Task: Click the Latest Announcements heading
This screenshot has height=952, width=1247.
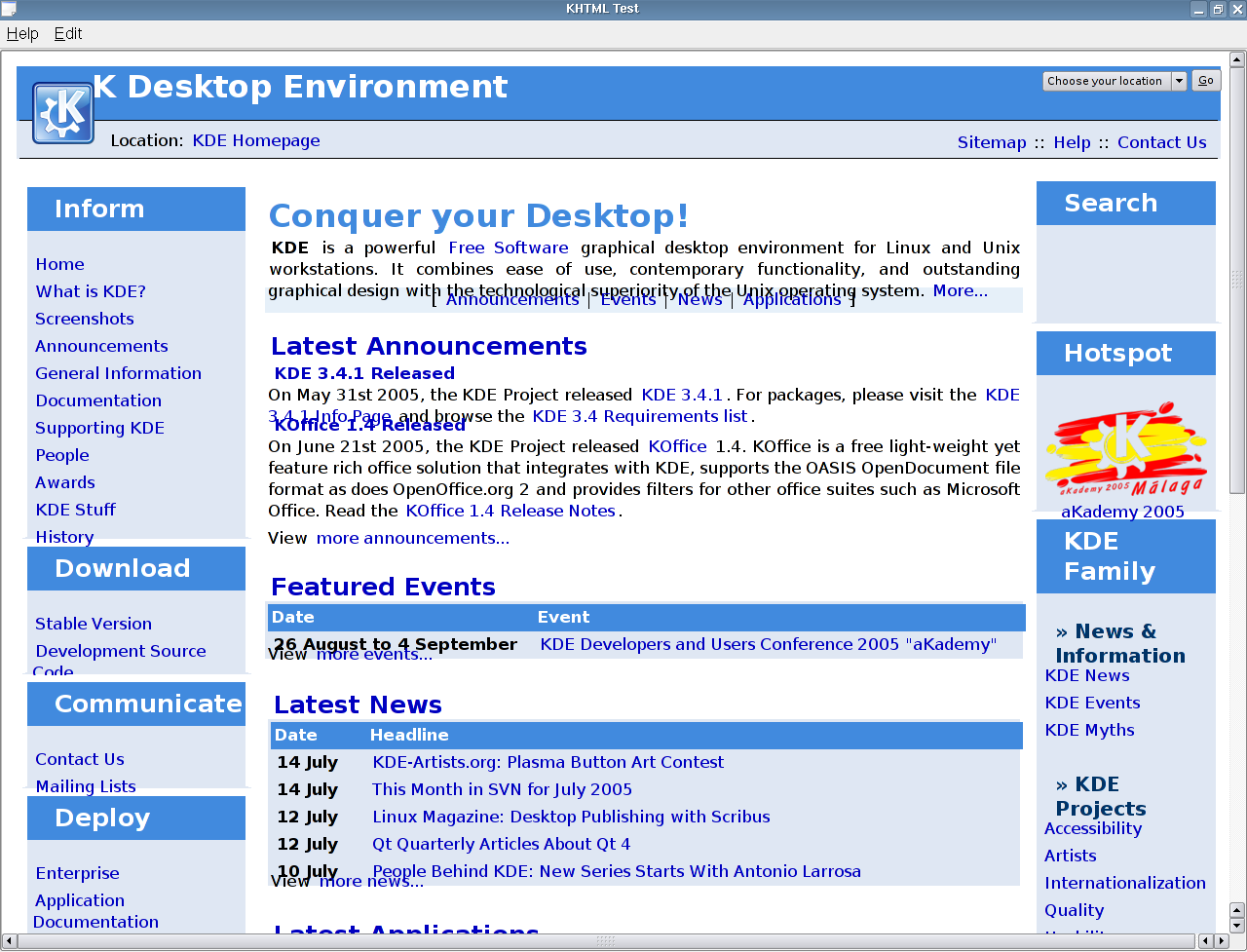Action: 429,346
